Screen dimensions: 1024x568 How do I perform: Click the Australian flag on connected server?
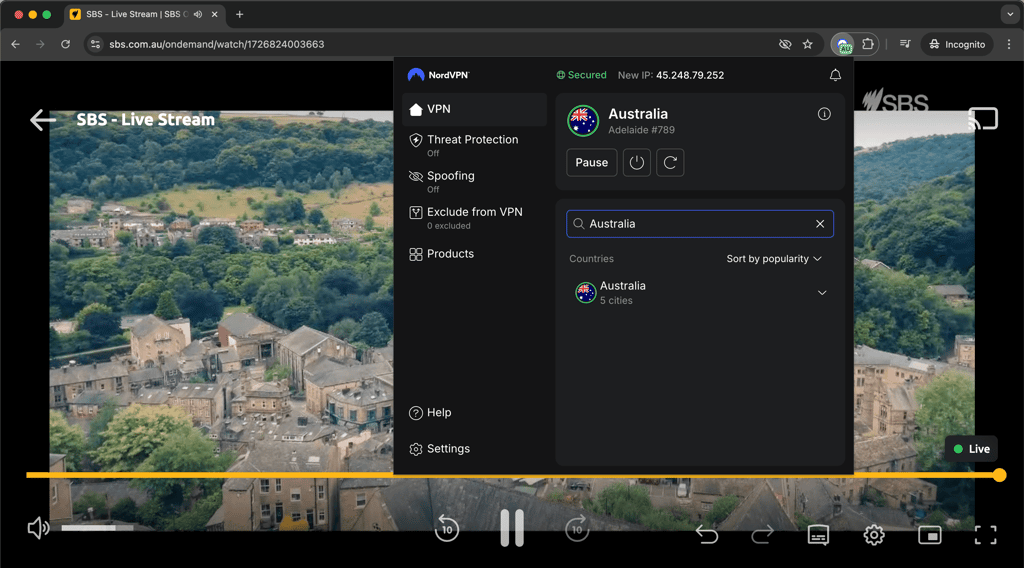(x=583, y=121)
